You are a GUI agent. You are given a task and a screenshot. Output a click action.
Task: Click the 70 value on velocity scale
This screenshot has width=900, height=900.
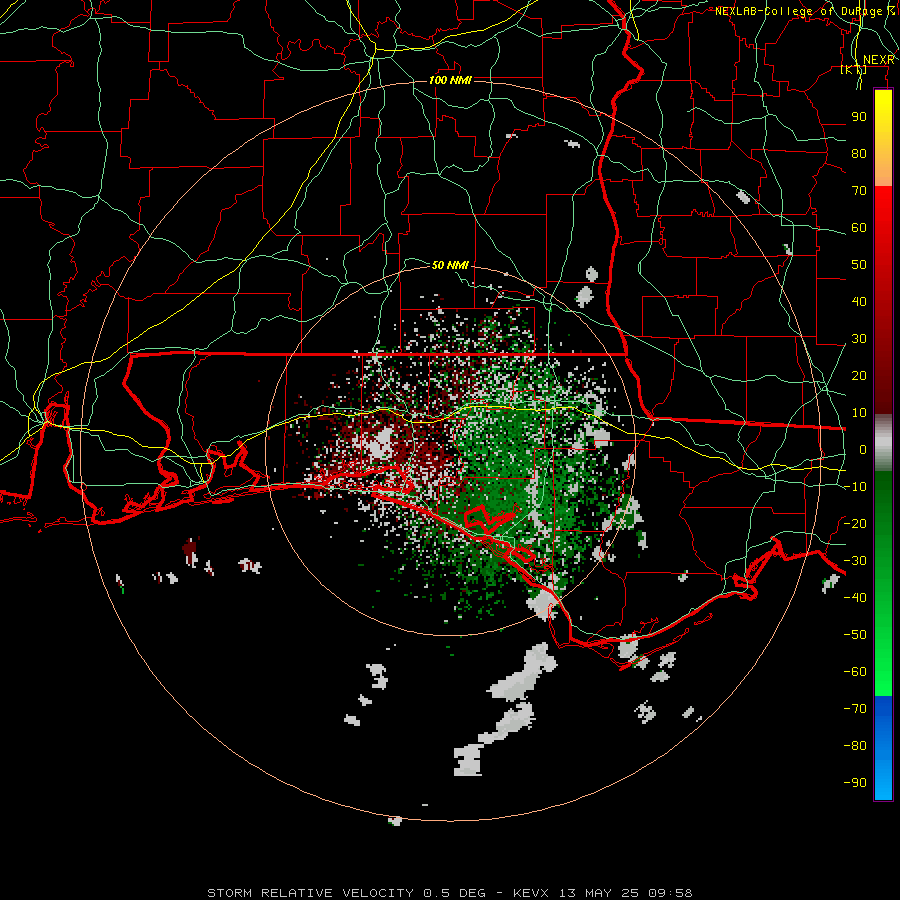click(859, 191)
